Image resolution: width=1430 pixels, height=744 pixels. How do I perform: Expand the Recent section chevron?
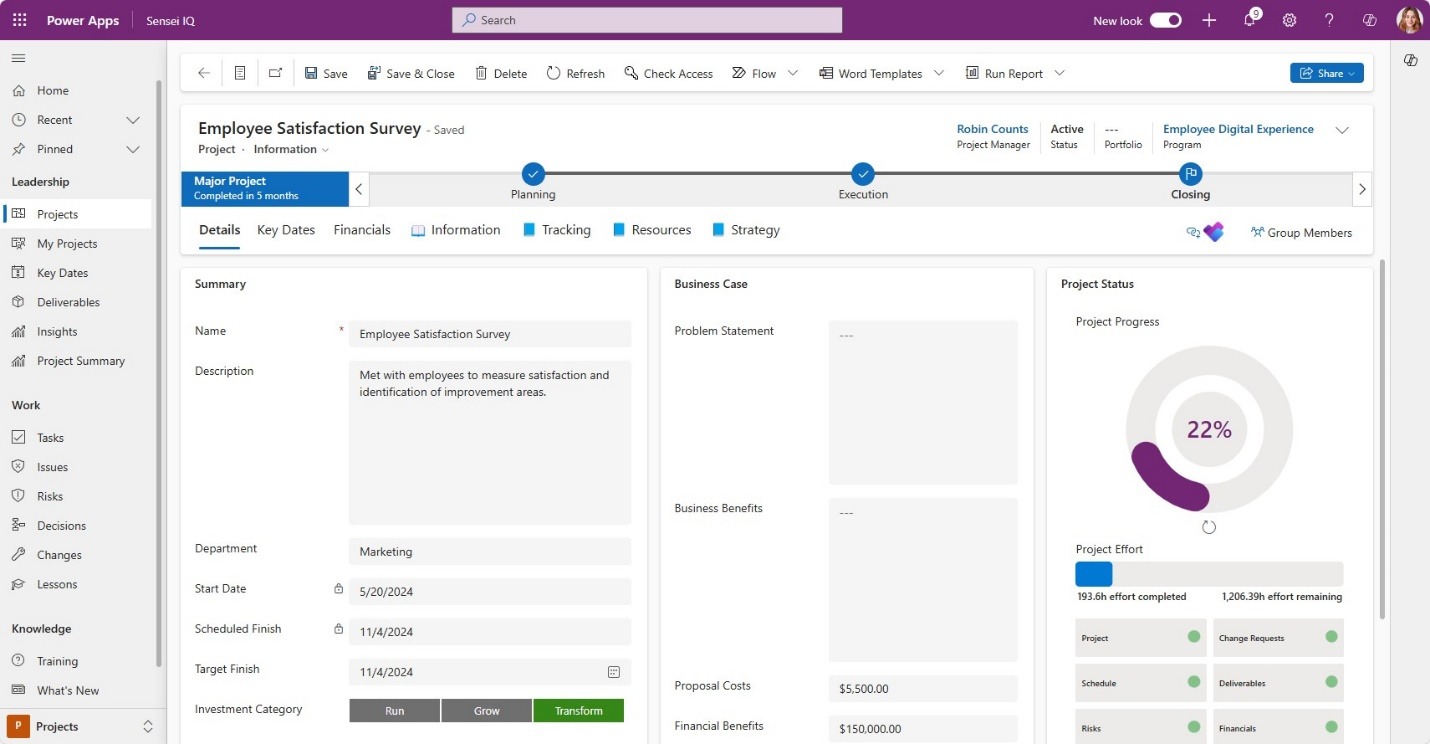(x=133, y=120)
